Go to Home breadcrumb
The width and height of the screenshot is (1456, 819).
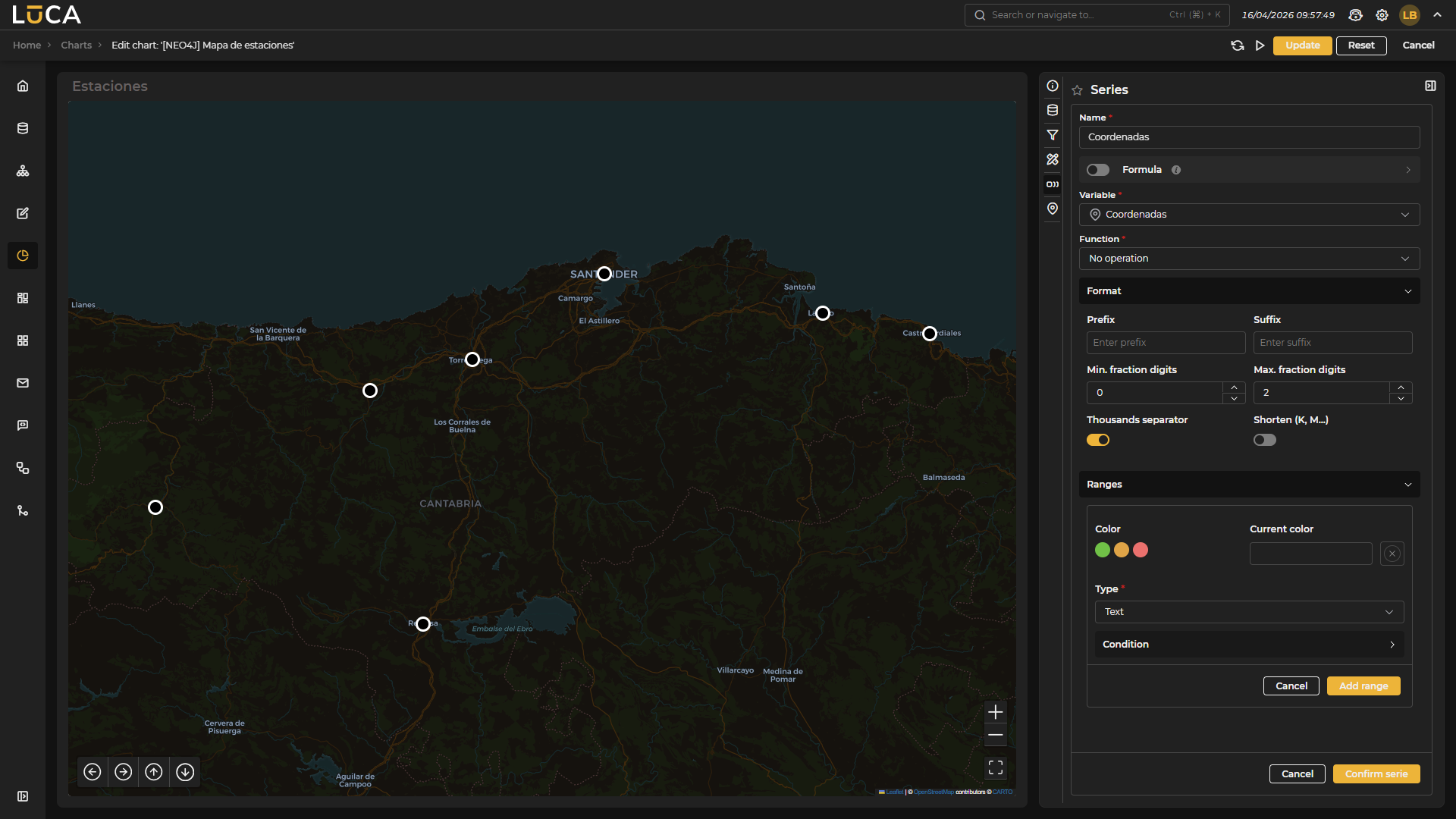(x=27, y=45)
